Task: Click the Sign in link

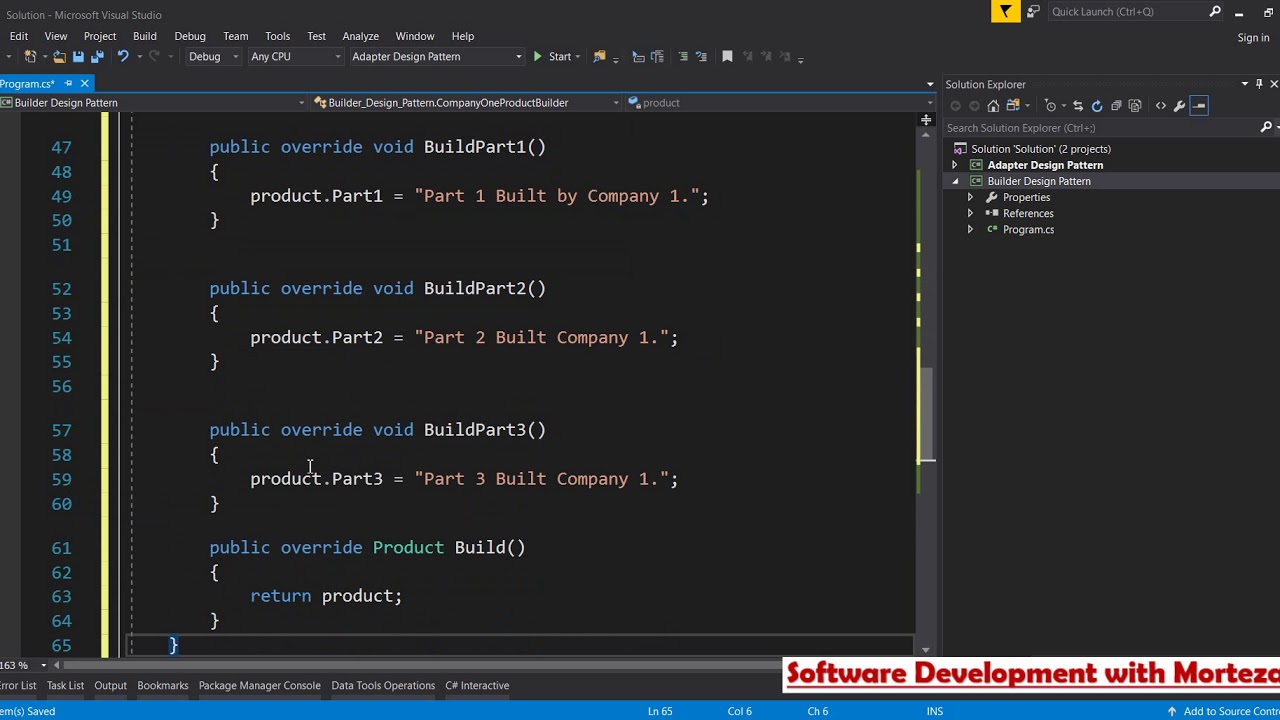Action: pos(1253,38)
